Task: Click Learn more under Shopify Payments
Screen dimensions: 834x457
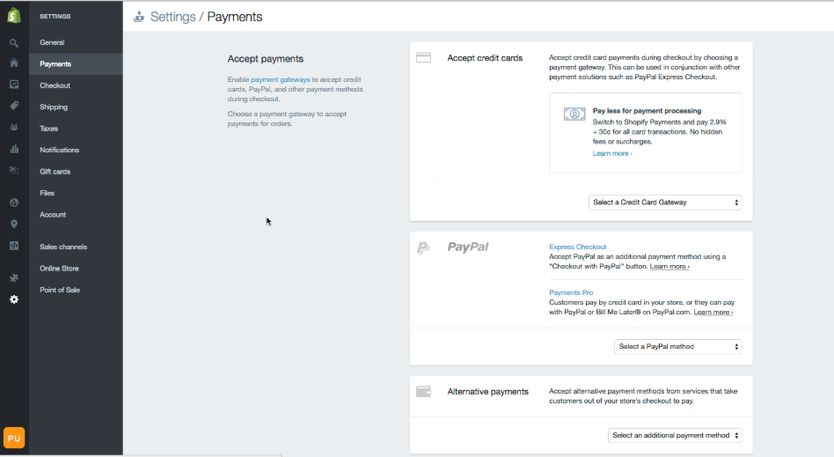Action: coord(612,153)
